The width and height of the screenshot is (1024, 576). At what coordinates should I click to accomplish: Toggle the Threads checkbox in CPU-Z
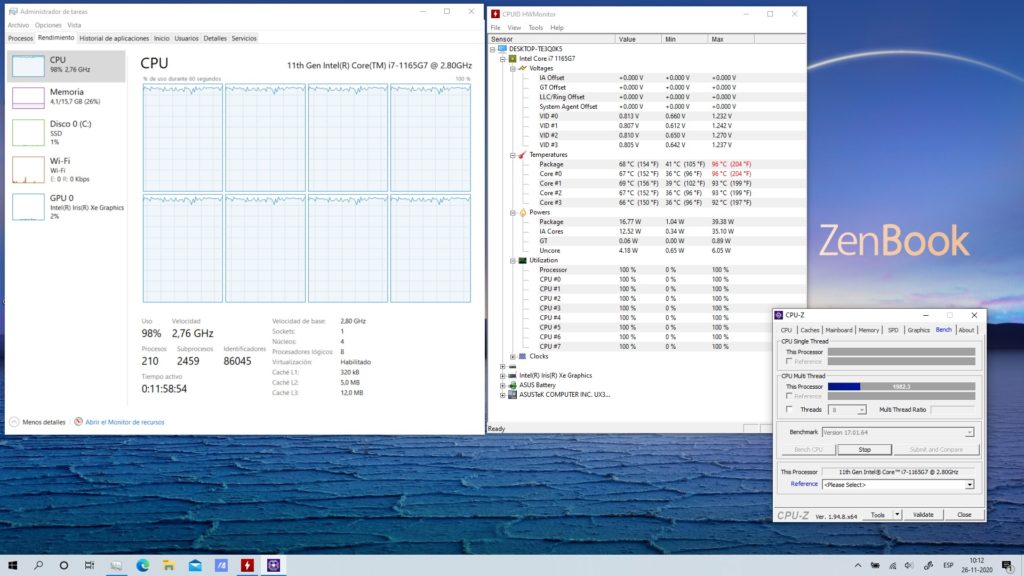(x=790, y=409)
